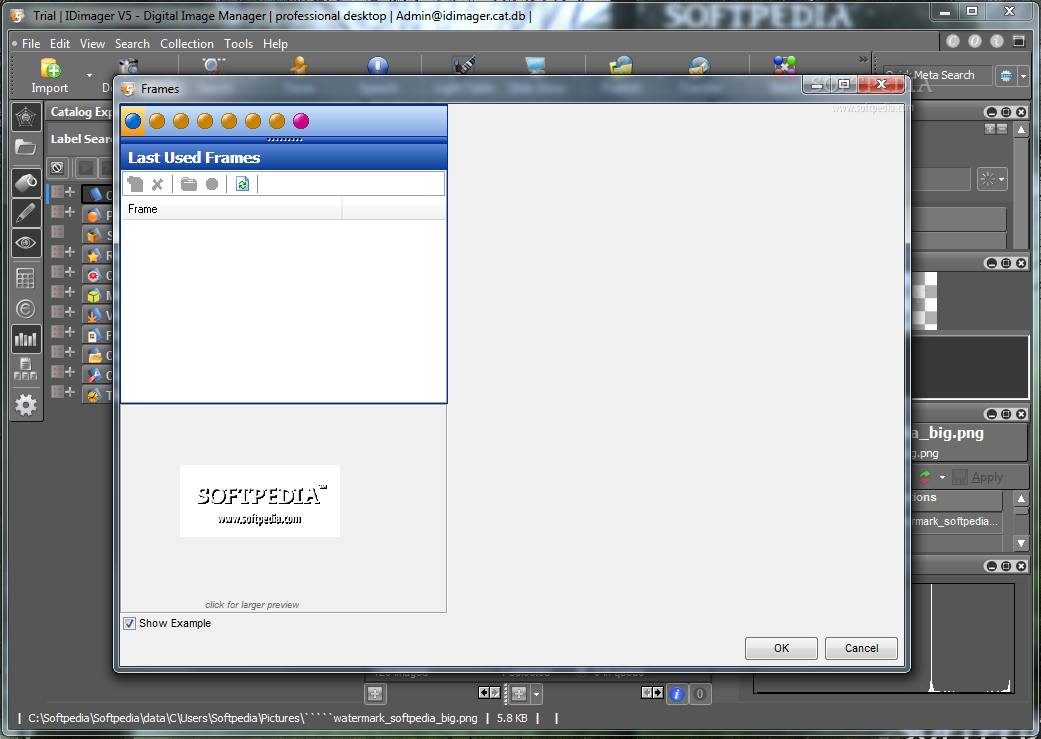Open the Edit menu
1041x739 pixels.
tap(60, 44)
